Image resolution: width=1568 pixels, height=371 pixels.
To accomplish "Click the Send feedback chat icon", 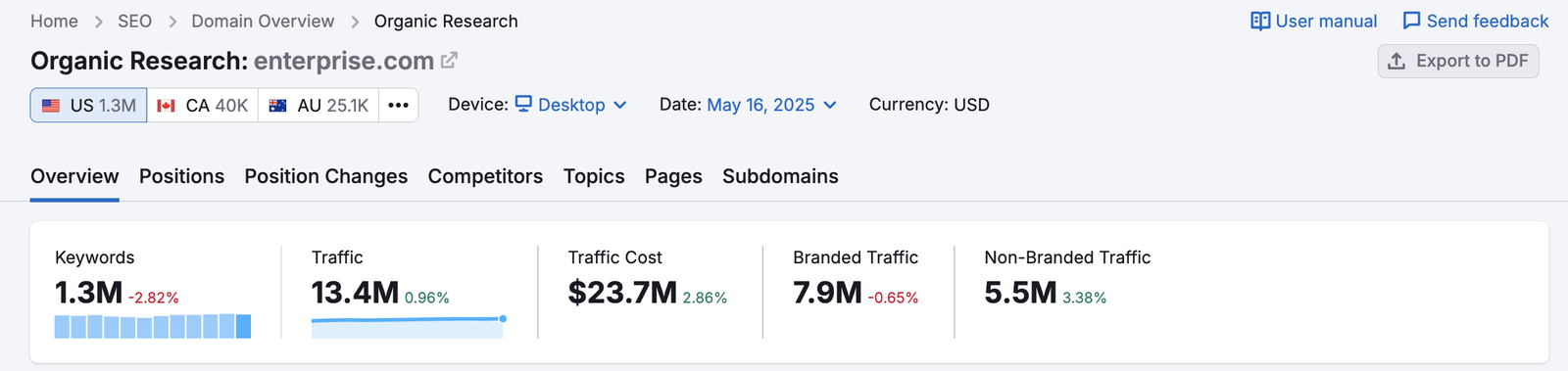I will pyautogui.click(x=1411, y=22).
